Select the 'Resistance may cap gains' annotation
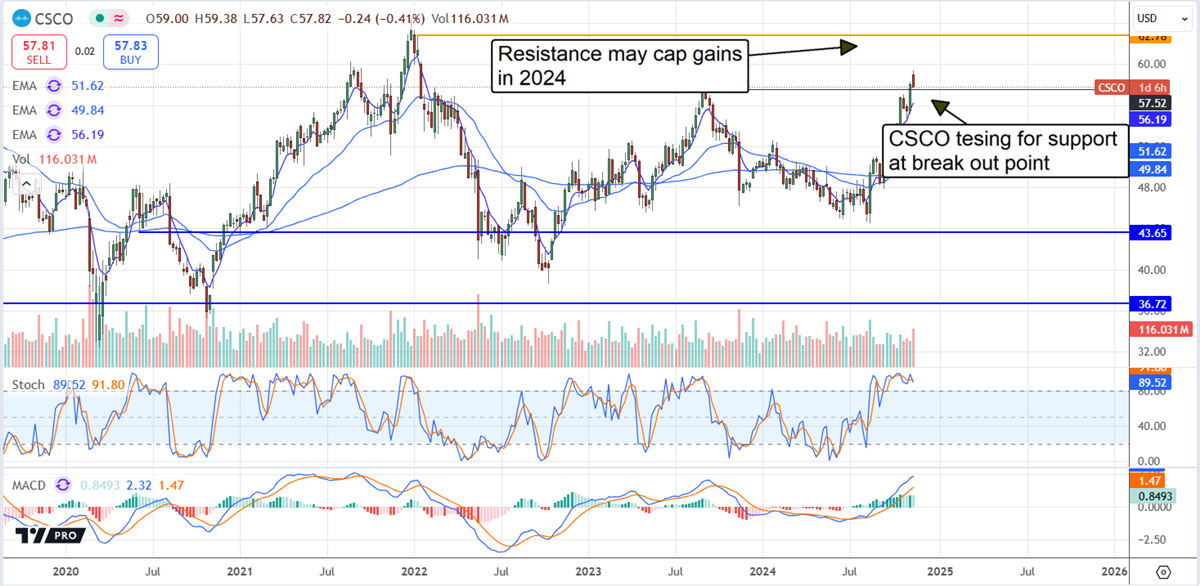1200x586 pixels. point(620,67)
